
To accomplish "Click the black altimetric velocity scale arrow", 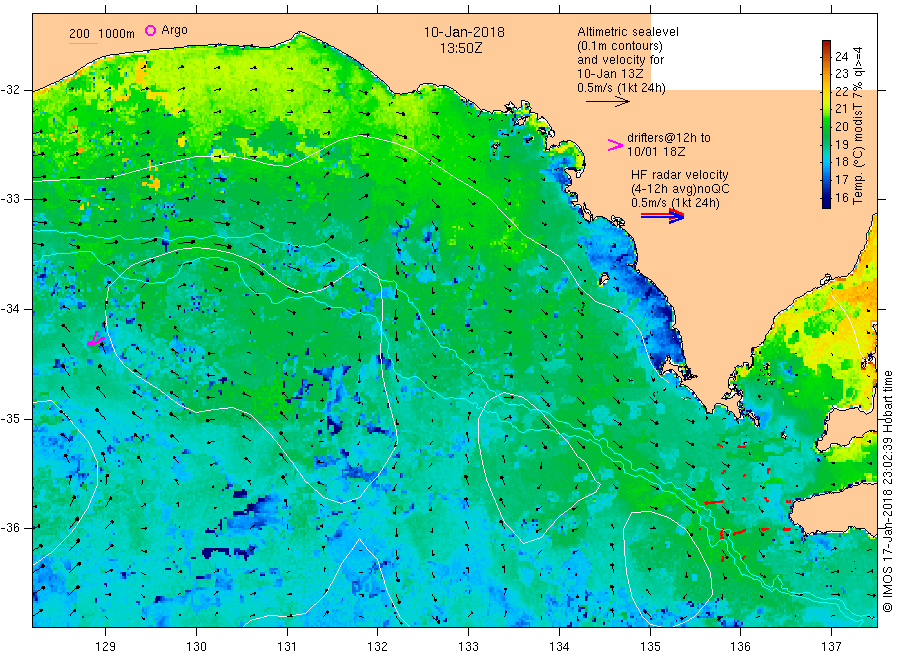I will tap(608, 102).
